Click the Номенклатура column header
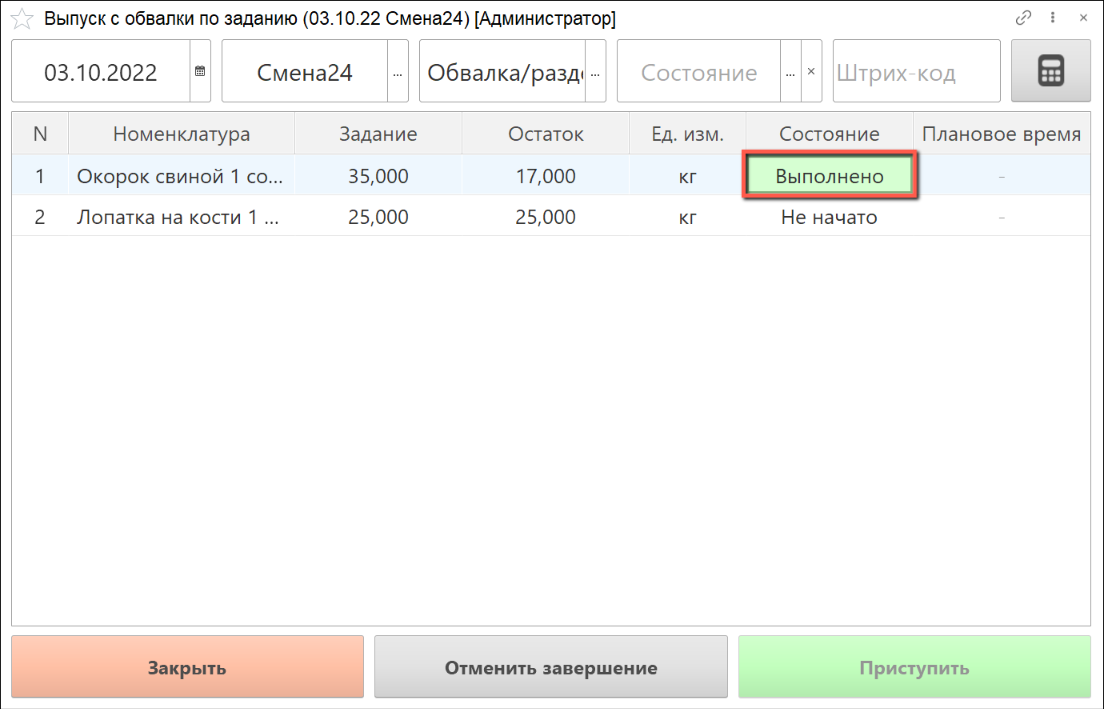 click(x=181, y=134)
